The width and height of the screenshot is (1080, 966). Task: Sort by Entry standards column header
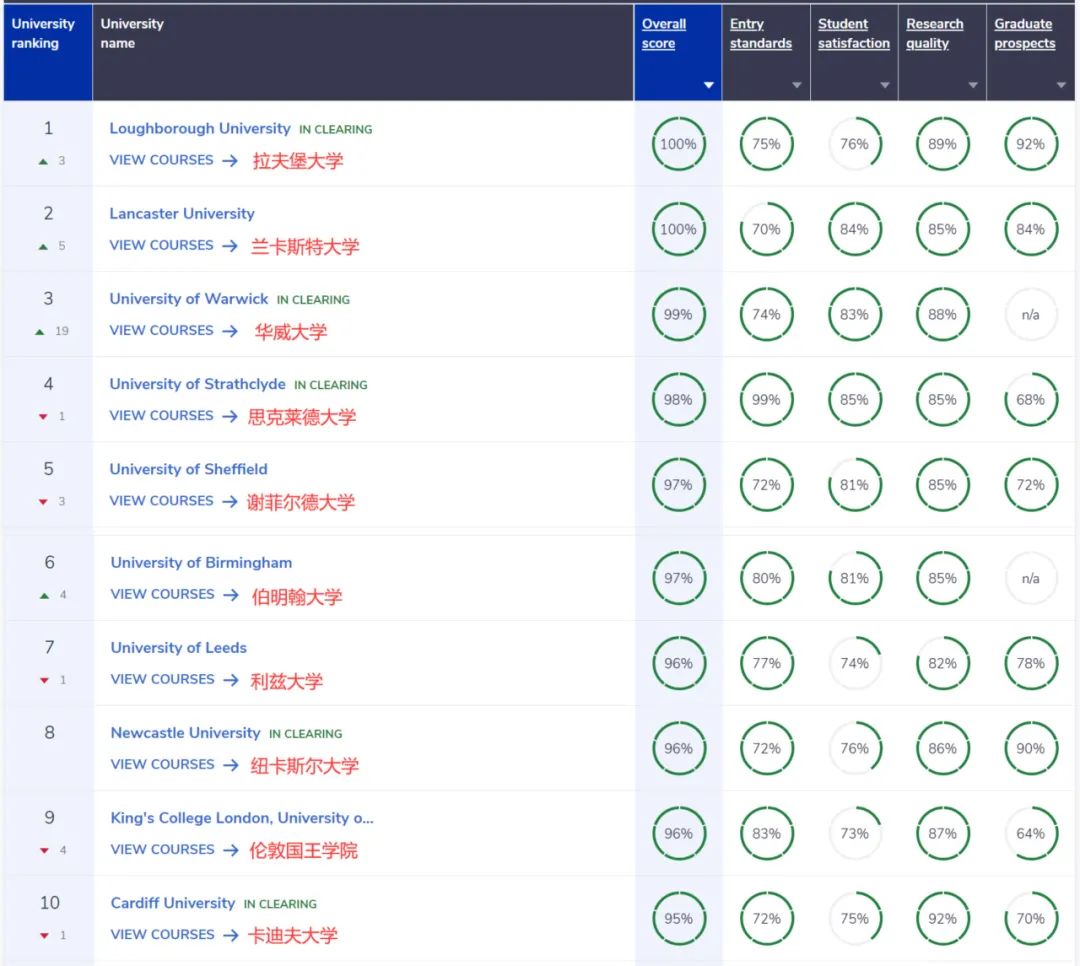pos(760,33)
